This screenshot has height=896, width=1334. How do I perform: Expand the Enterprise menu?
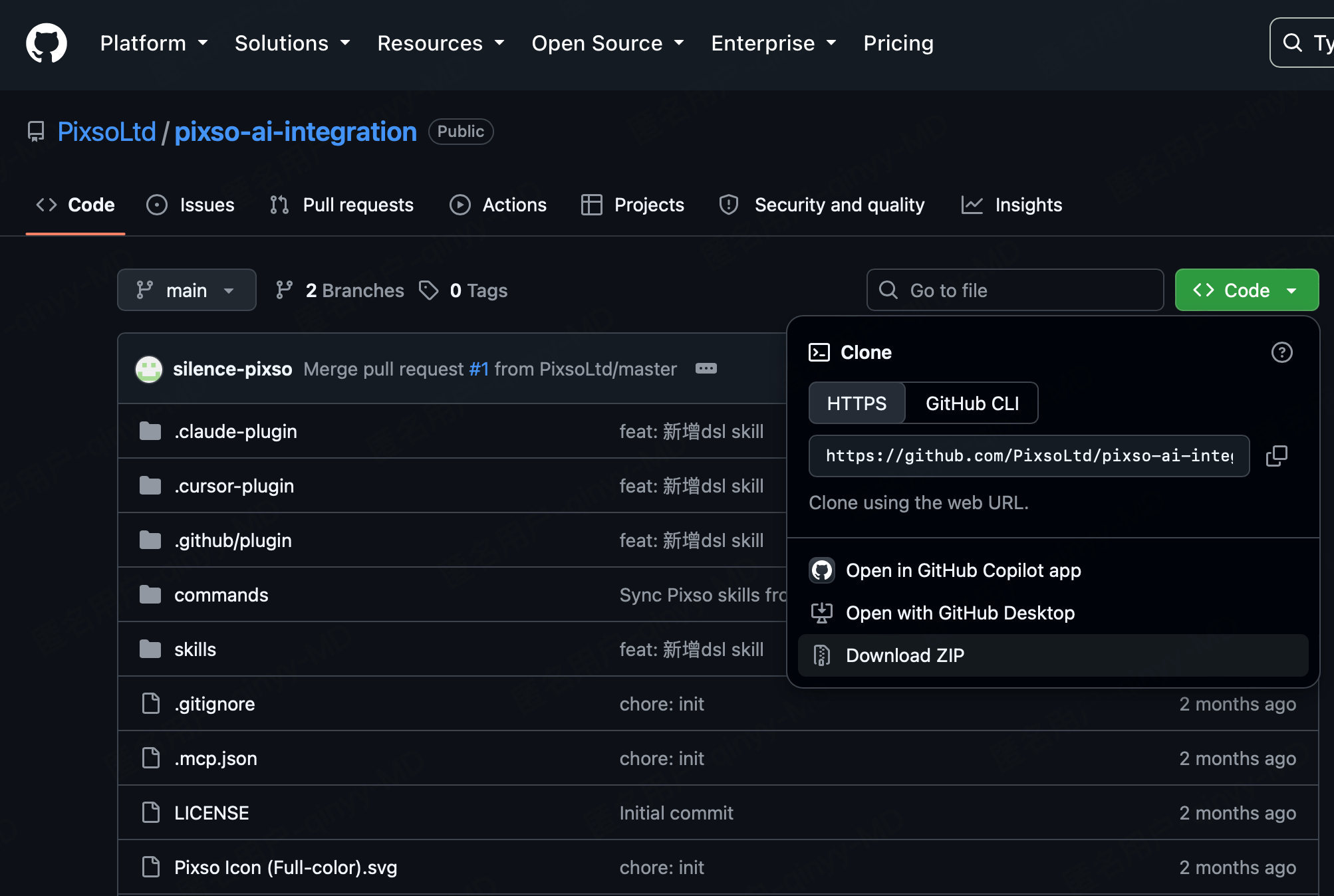tap(773, 43)
